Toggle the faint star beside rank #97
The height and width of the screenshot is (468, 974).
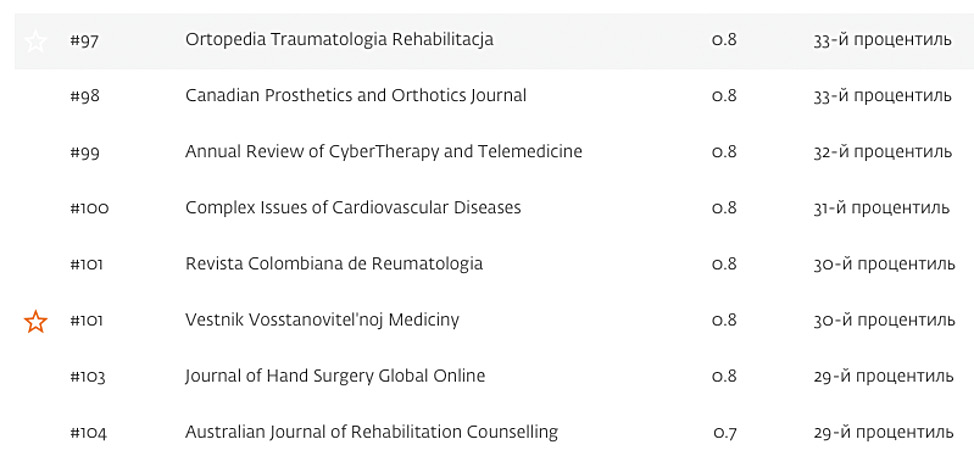[x=35, y=41]
